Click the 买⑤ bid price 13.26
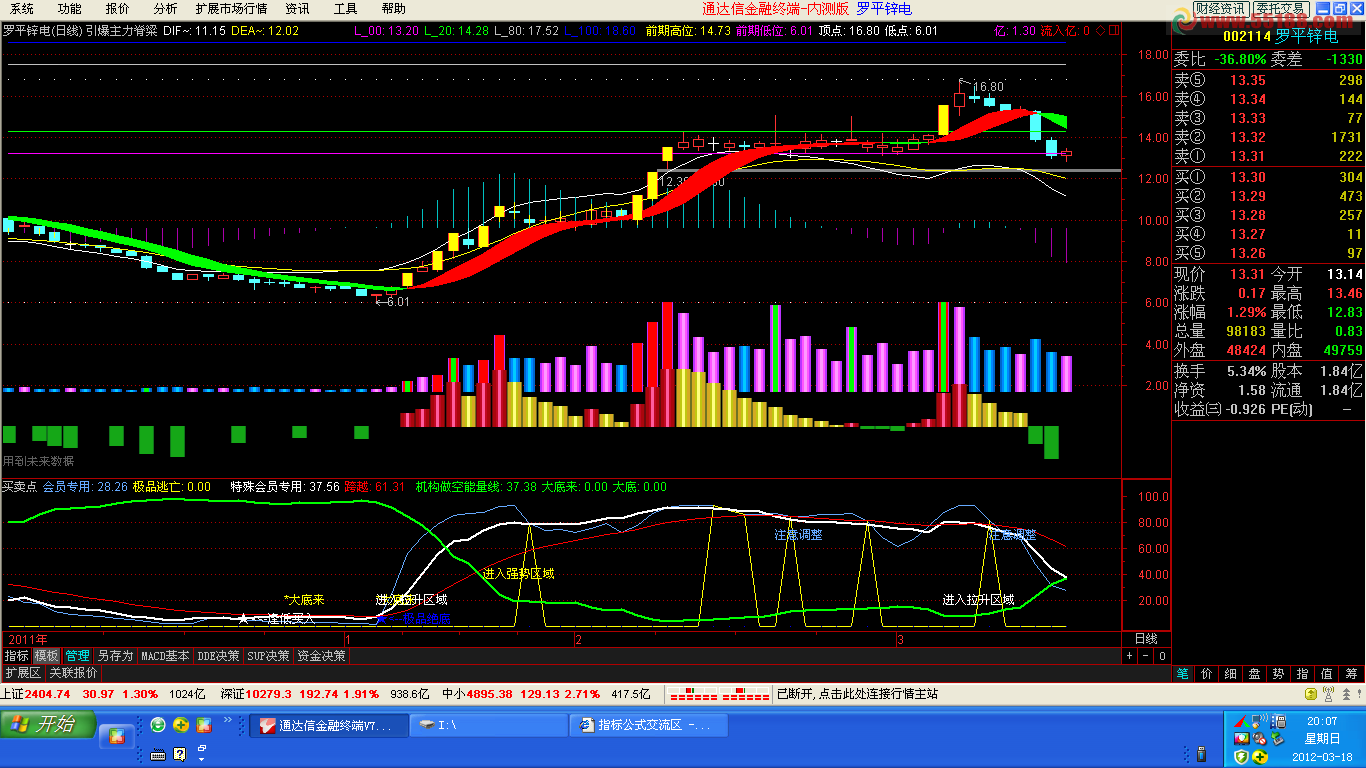This screenshot has width=1366, height=768. [1248, 254]
